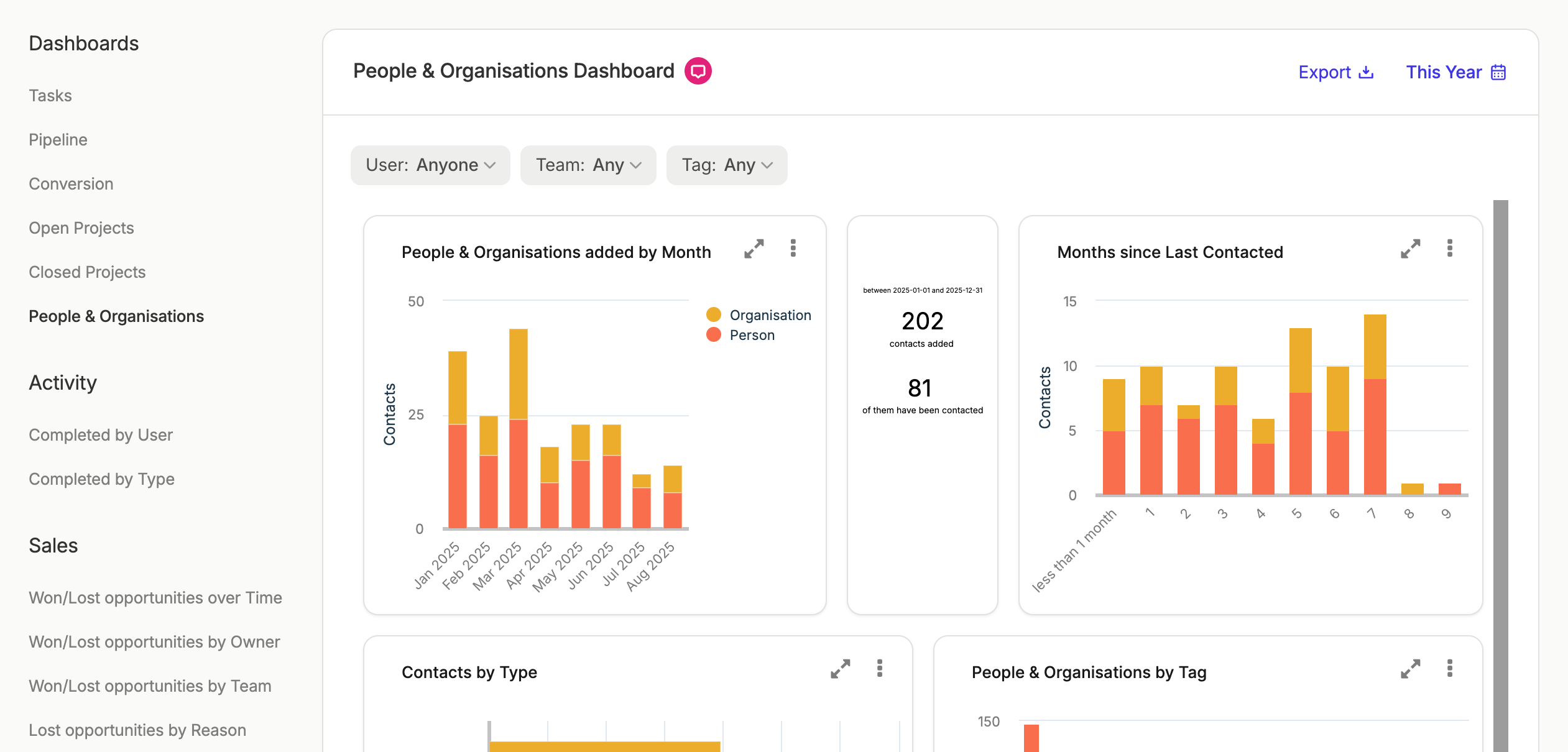Viewport: 1568px width, 752px height.
Task: Open options menu for People & Organisations by Tag
Action: (1450, 669)
